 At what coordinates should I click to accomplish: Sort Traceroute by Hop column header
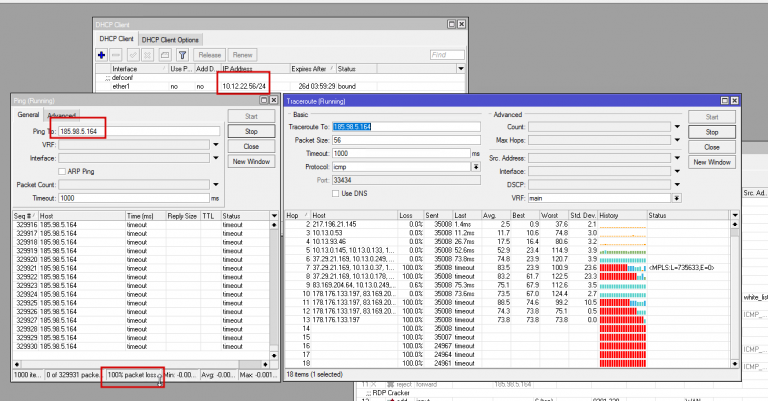(x=297, y=215)
